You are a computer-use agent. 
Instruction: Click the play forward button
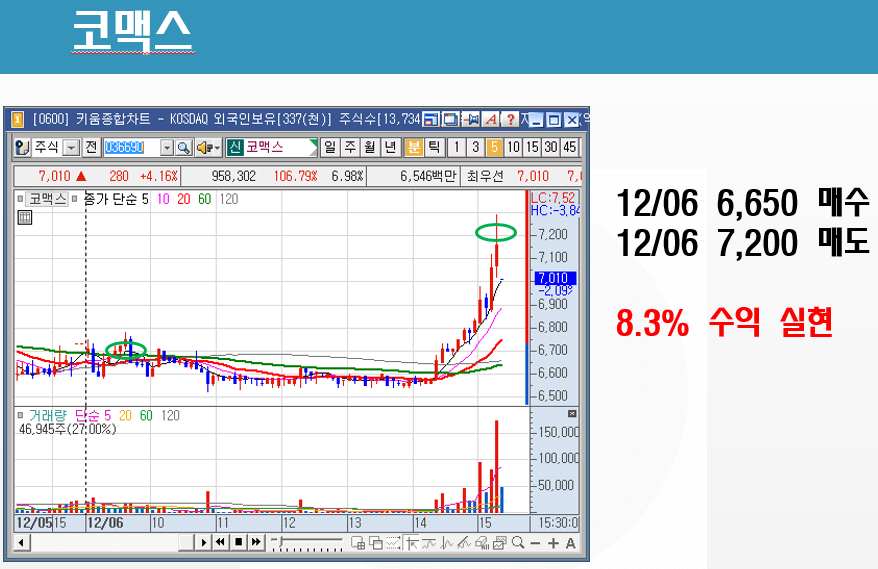click(x=204, y=542)
